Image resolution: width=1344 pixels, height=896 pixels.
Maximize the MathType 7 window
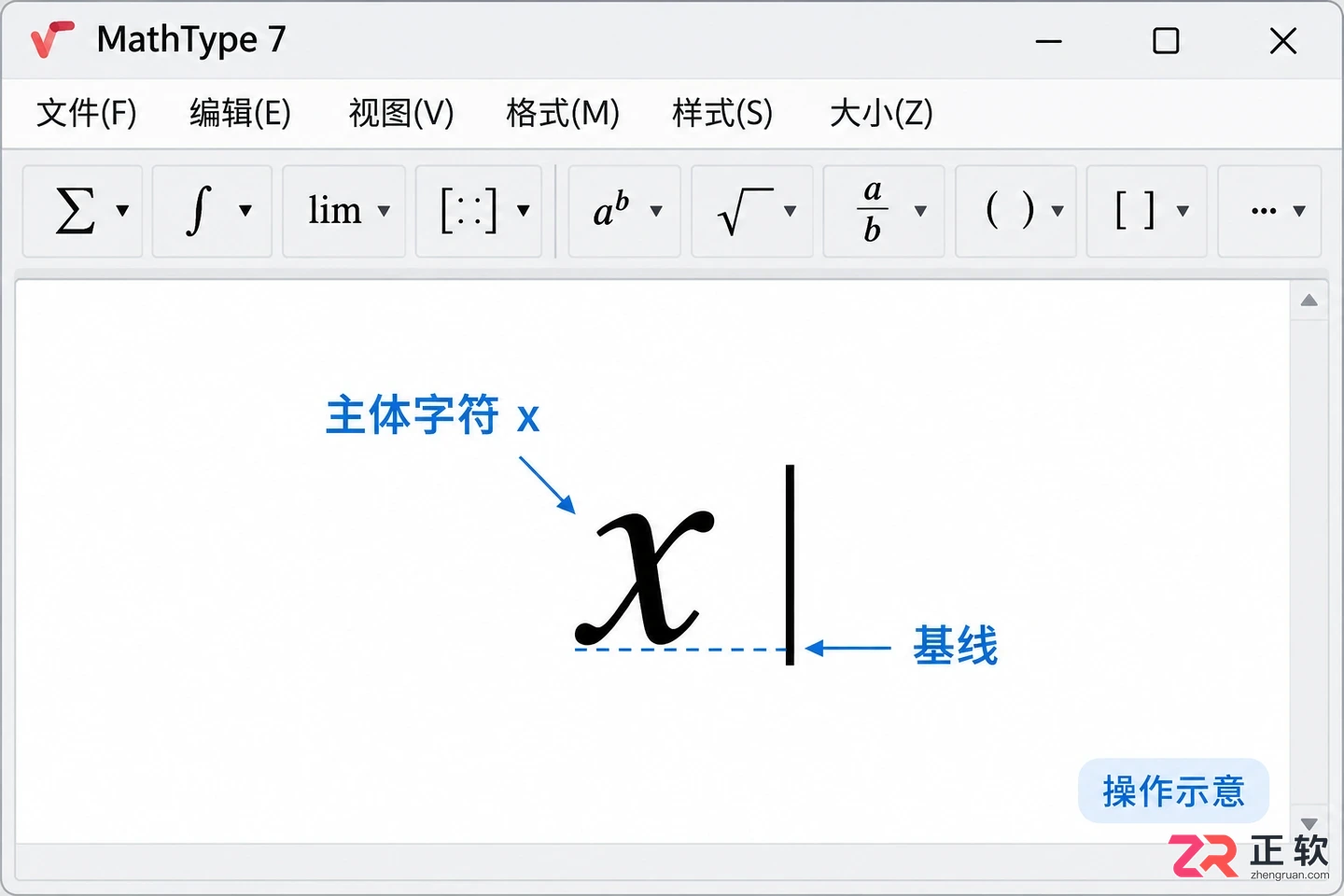(1166, 41)
